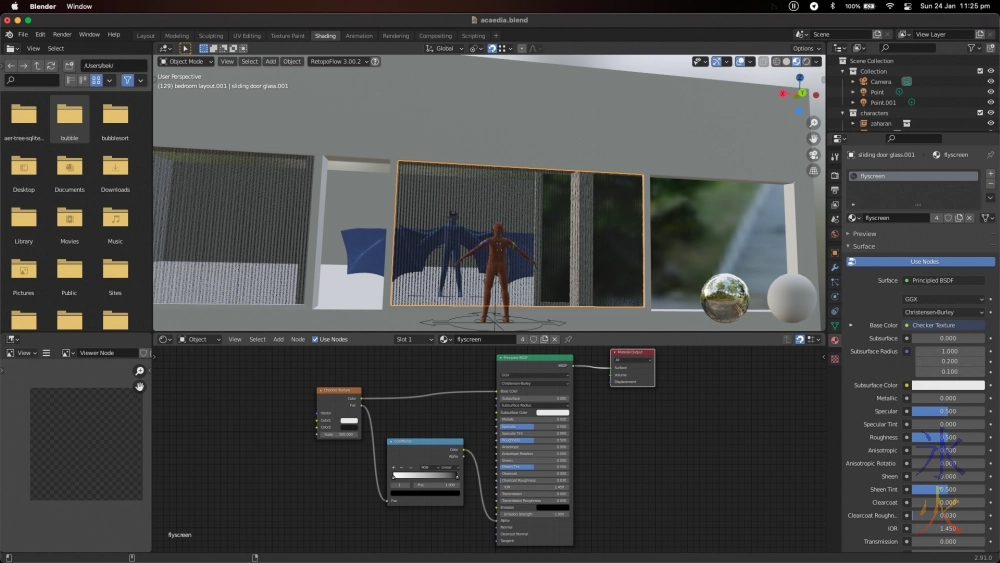Image resolution: width=1000 pixels, height=563 pixels.
Task: Open the Object Mode dropdown
Action: click(x=186, y=62)
